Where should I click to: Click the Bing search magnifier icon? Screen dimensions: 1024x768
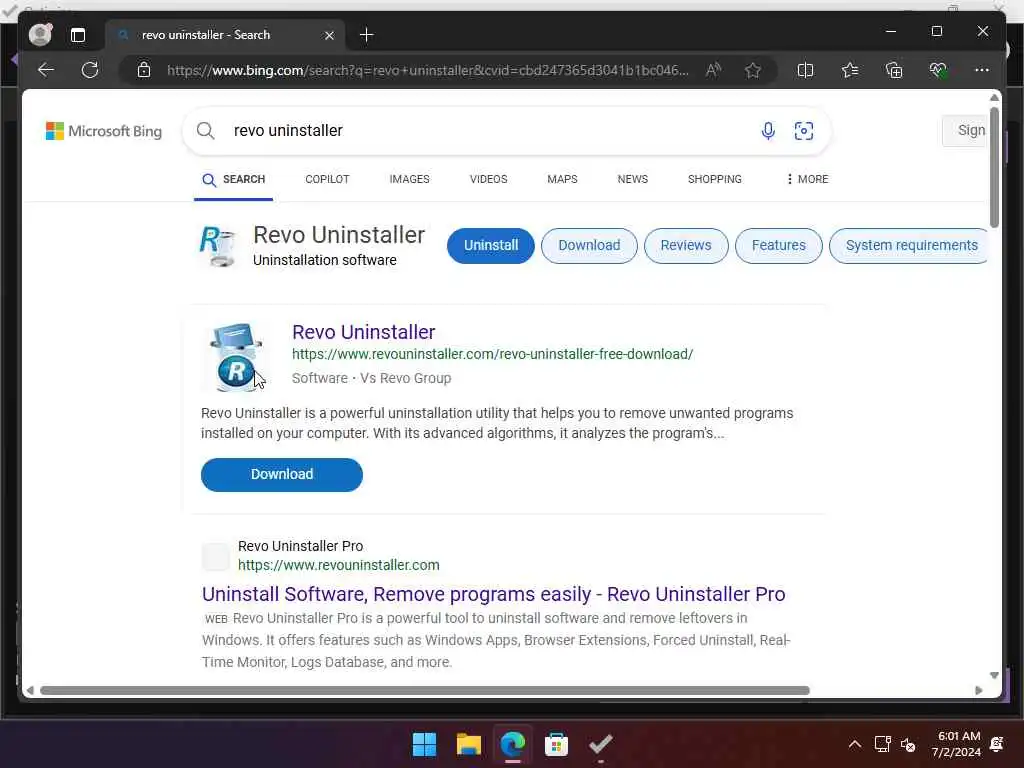(206, 131)
